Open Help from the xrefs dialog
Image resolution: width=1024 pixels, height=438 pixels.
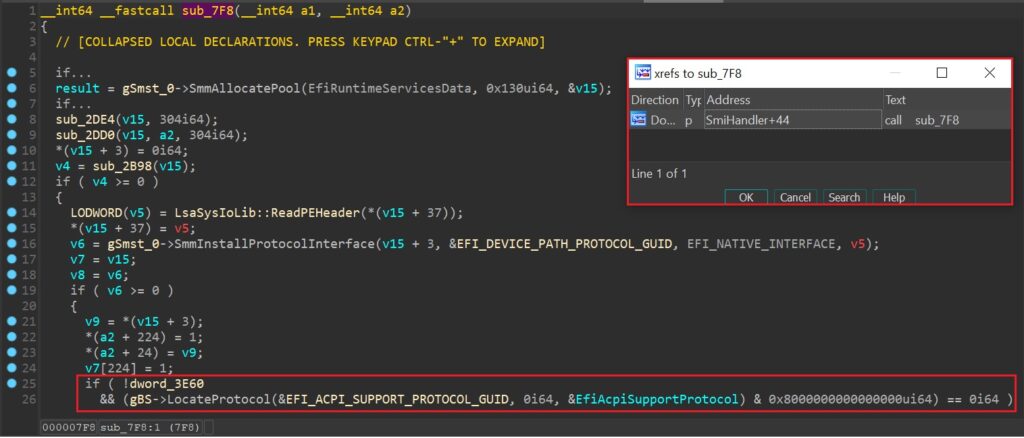(893, 197)
